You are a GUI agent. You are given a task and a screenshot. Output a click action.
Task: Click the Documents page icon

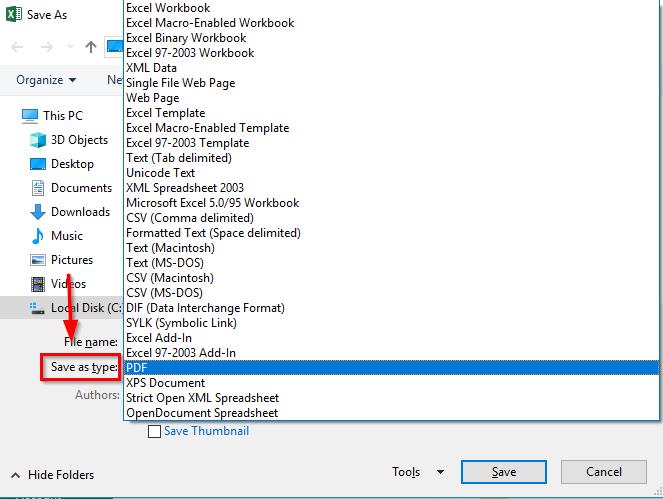[x=38, y=188]
